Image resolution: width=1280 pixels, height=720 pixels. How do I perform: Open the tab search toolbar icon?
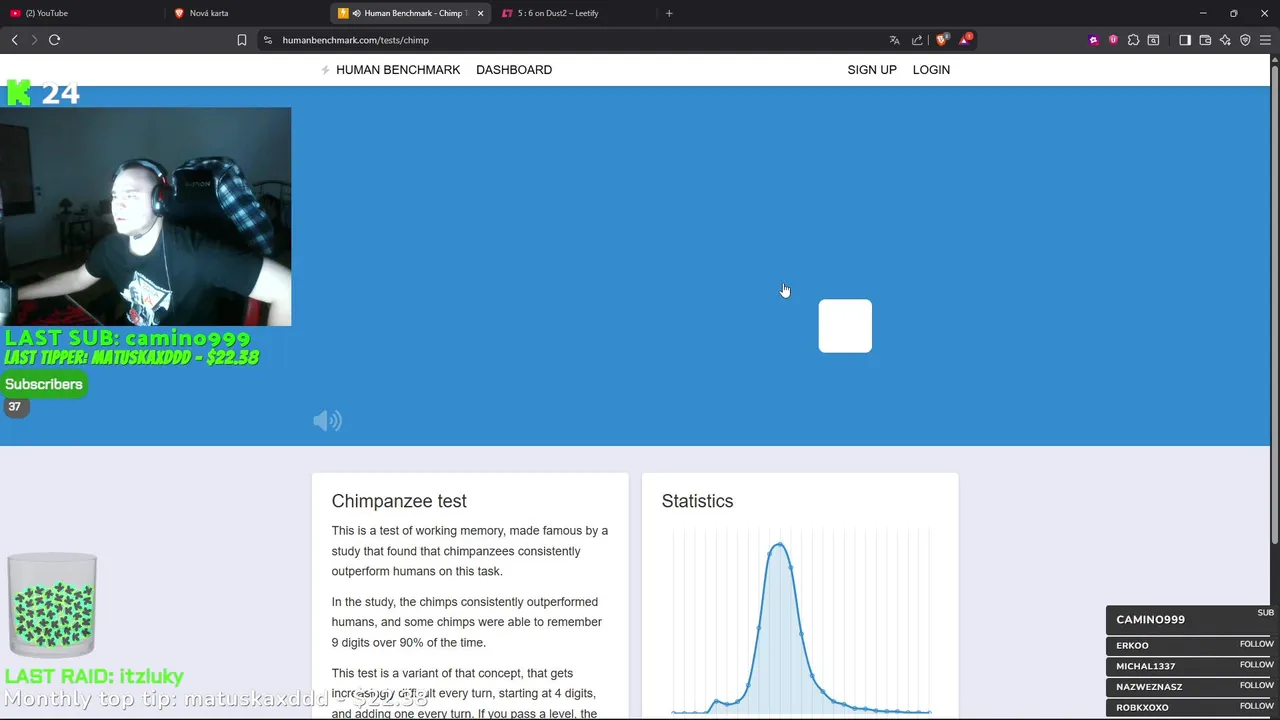click(x=1153, y=40)
